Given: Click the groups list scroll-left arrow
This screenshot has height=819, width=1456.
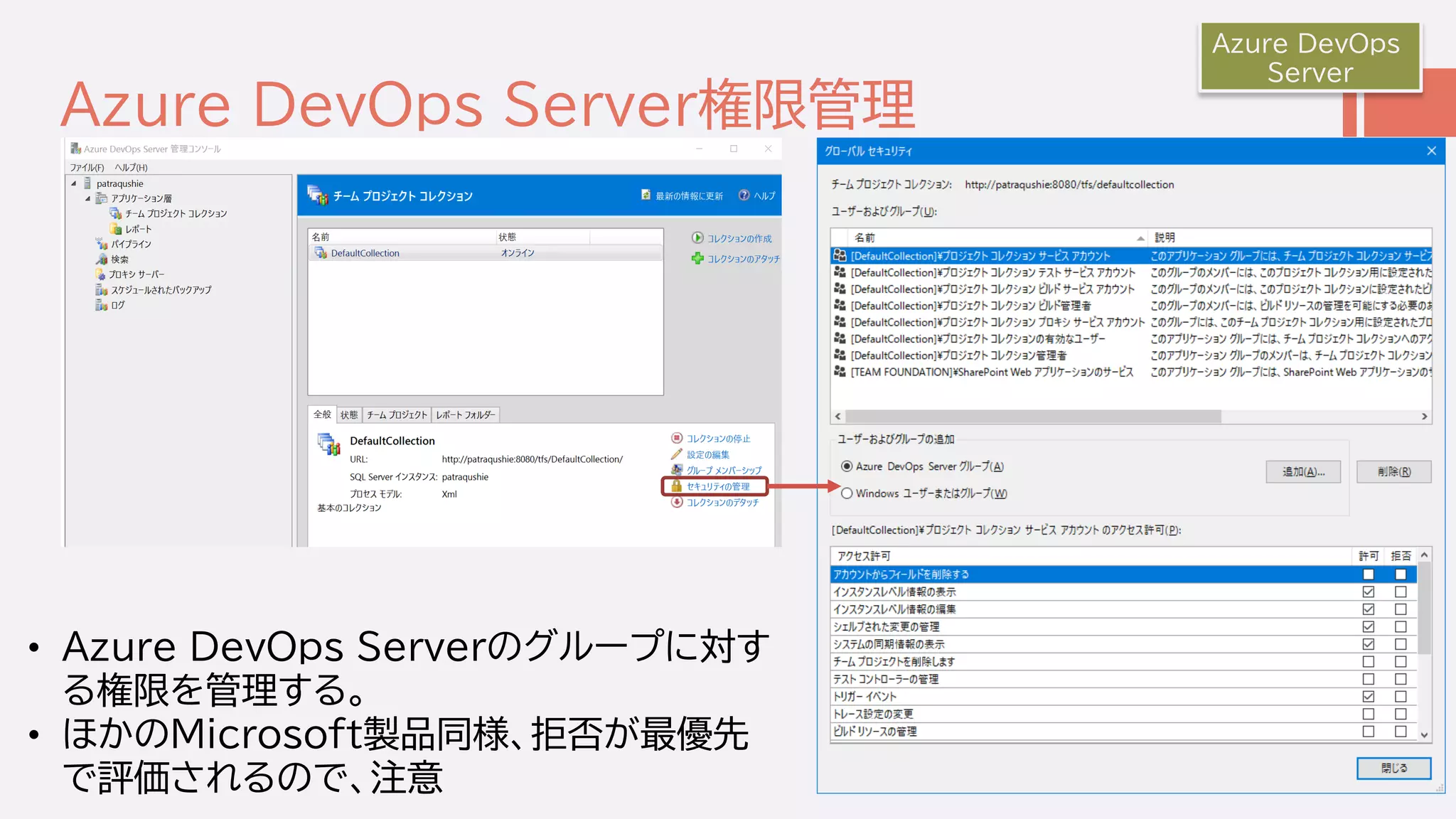Looking at the screenshot, I should pyautogui.click(x=838, y=417).
